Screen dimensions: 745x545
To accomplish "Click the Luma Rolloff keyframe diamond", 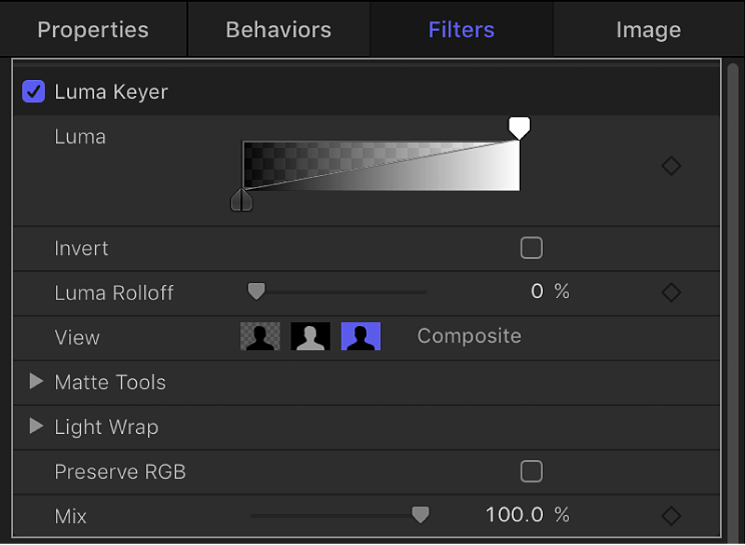I will pos(671,293).
